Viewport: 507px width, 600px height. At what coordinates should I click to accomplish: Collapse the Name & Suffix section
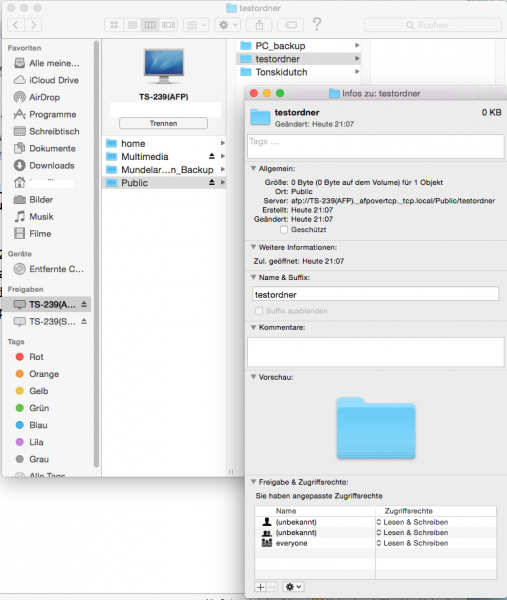[x=253, y=277]
